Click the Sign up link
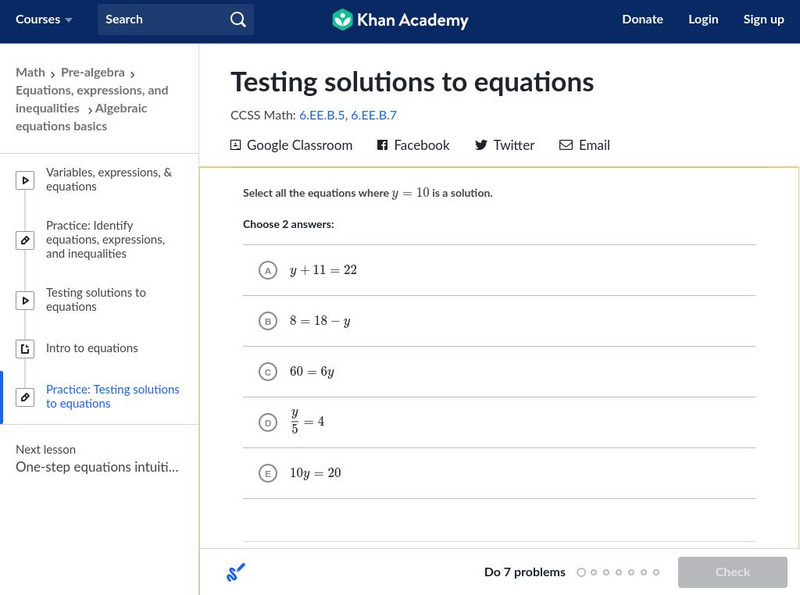Screen dimensions: 800x595 [763, 19]
